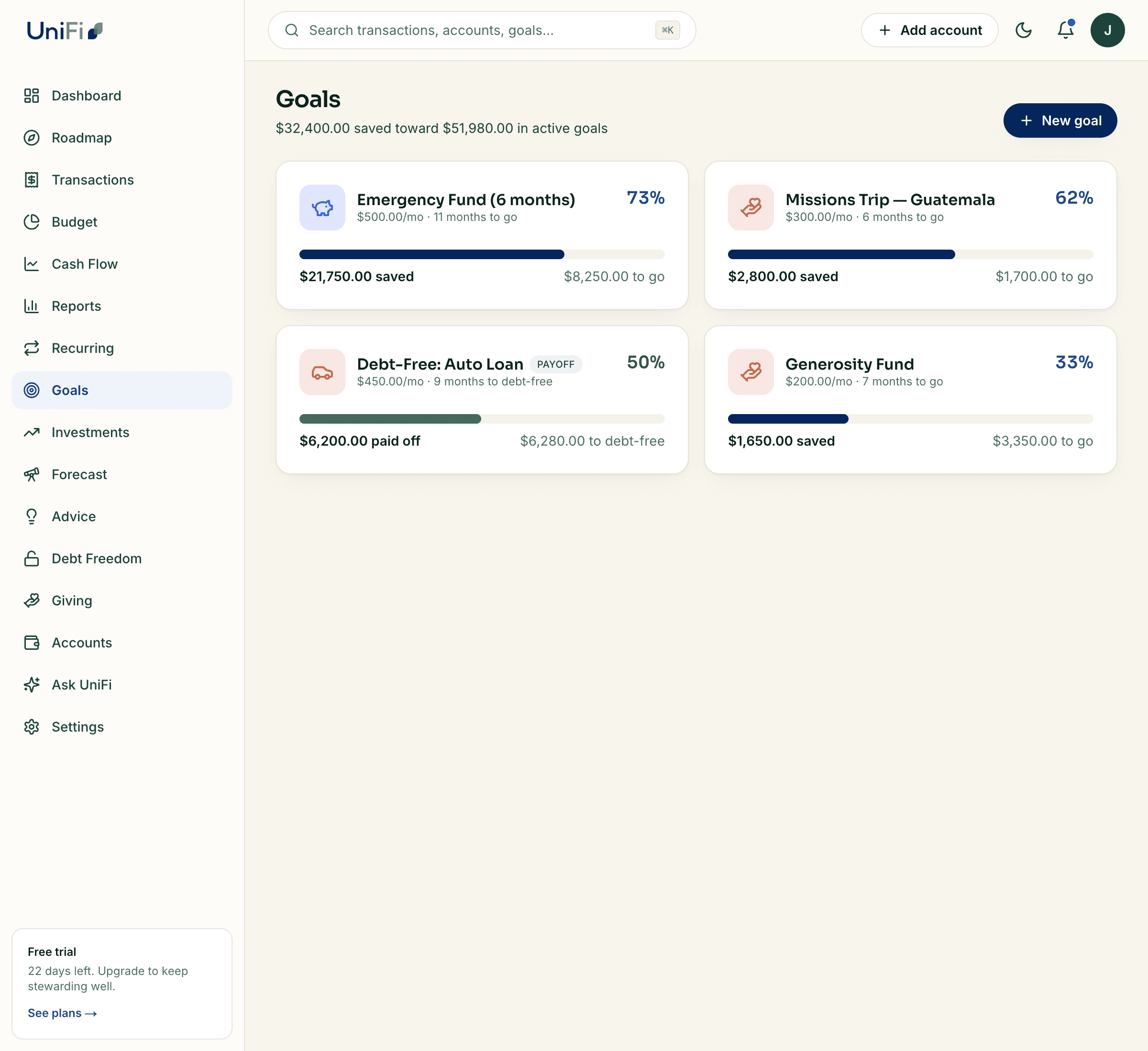Click the Missions Trip hand-heart icon
This screenshot has height=1051, width=1148.
coord(751,207)
